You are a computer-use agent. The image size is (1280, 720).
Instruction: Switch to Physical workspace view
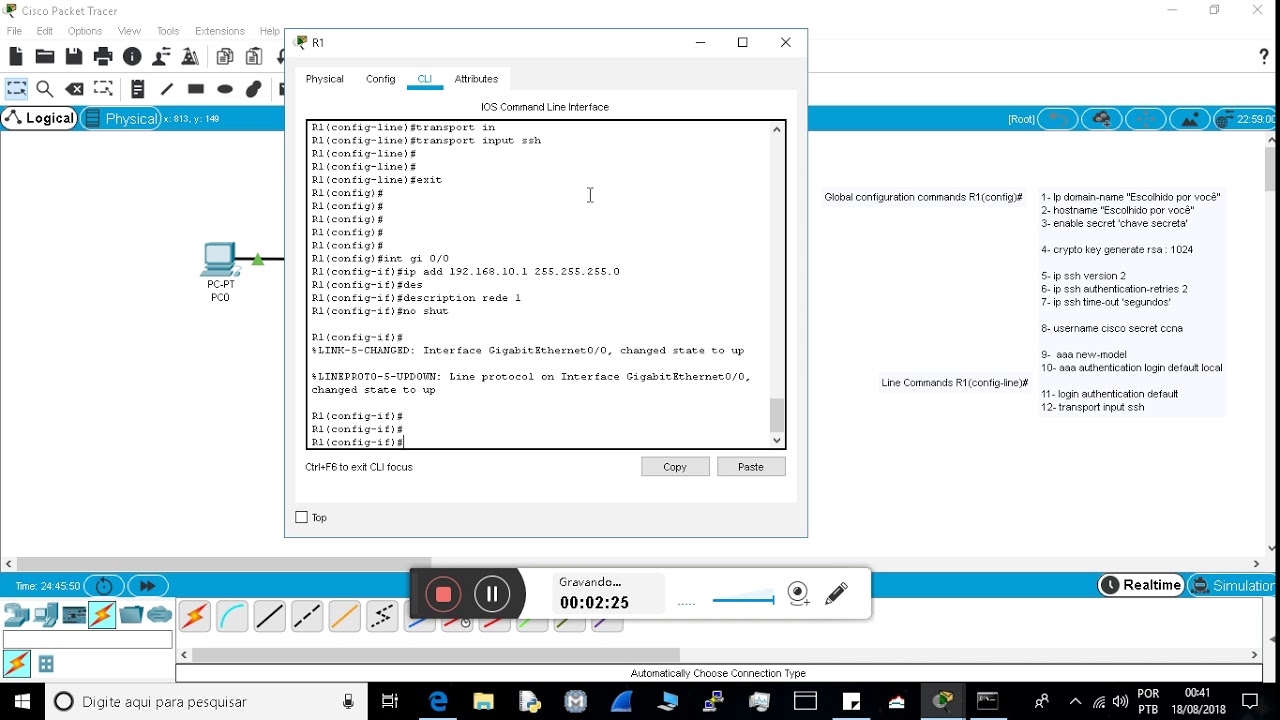pyautogui.click(x=121, y=118)
